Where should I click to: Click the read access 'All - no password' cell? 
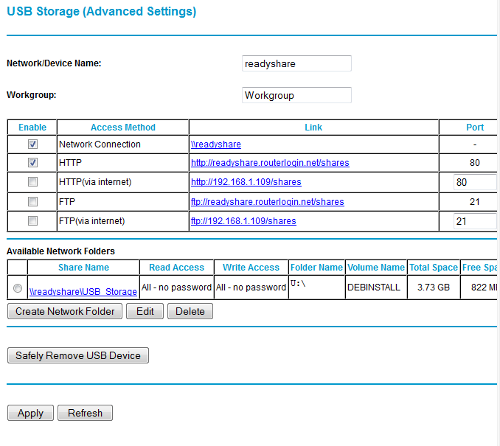tap(176, 287)
